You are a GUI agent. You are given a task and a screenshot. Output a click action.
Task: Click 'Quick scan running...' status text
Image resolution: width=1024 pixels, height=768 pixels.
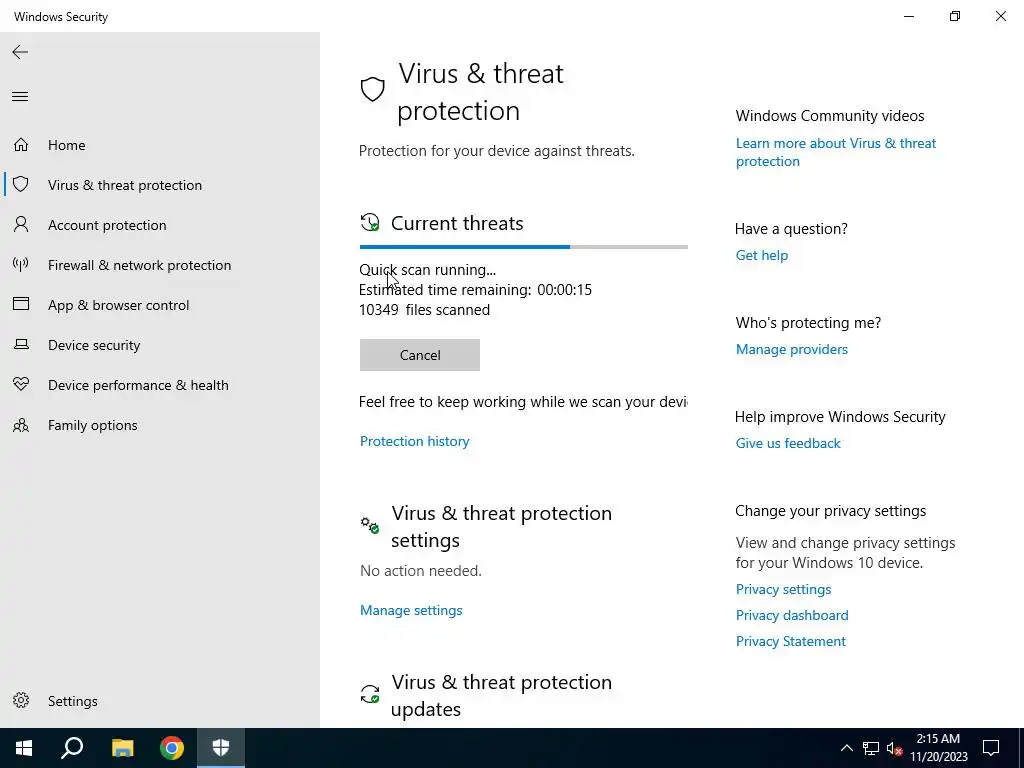(x=427, y=270)
